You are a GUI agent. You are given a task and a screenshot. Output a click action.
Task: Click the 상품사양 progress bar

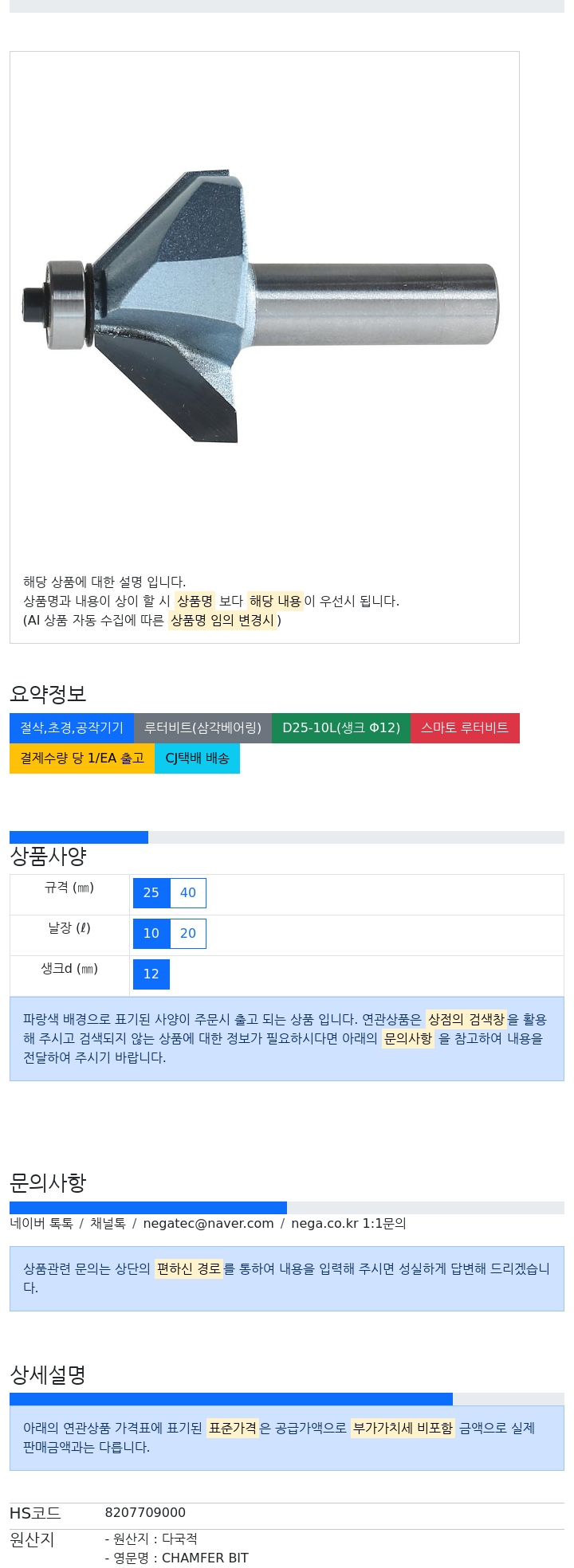click(x=287, y=837)
